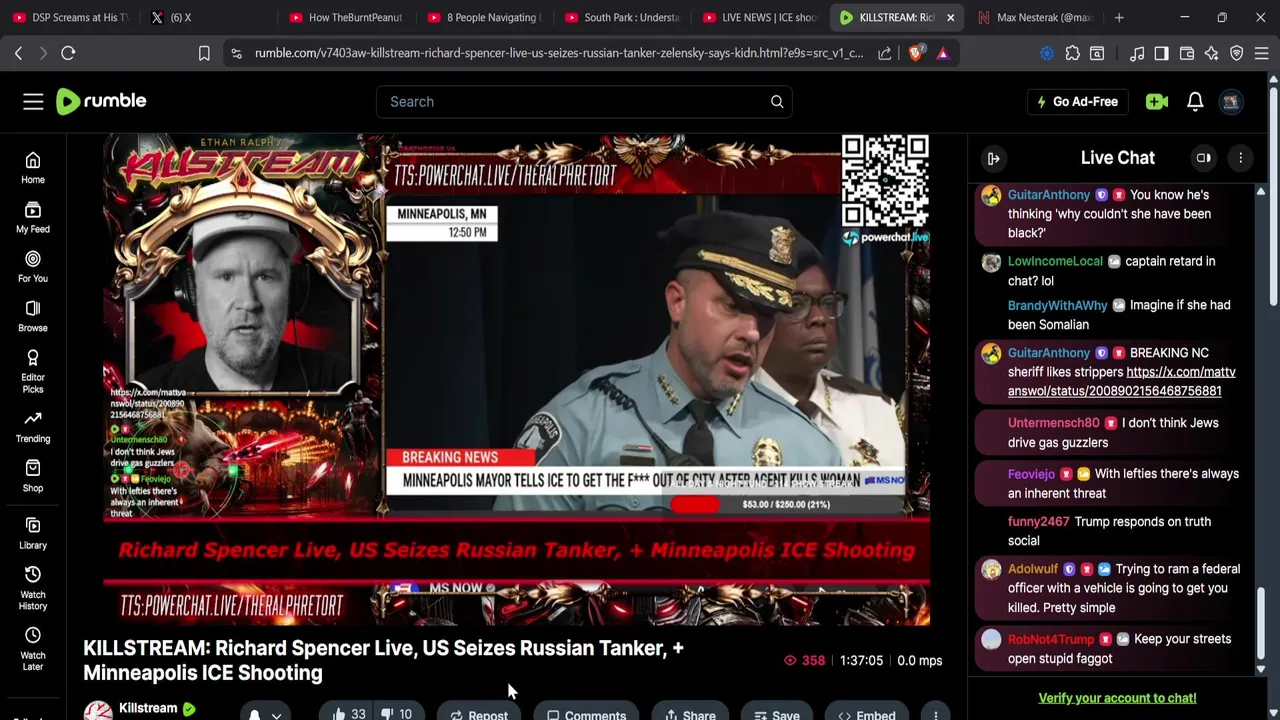Open Shop in the sidebar

(33, 476)
